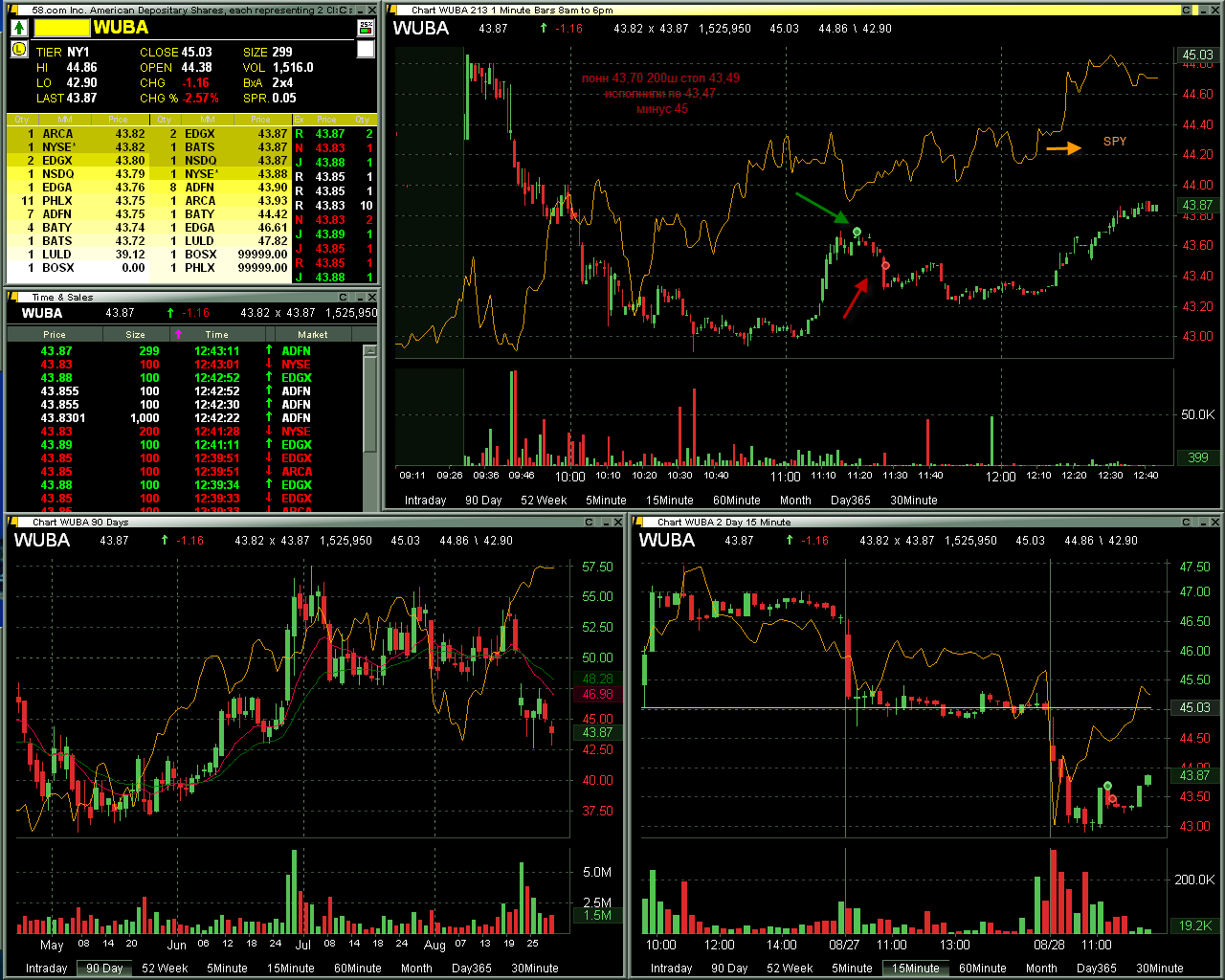Click the green buy marker on the intraday chart
Viewport: 1225px width, 980px height.
pos(857,232)
